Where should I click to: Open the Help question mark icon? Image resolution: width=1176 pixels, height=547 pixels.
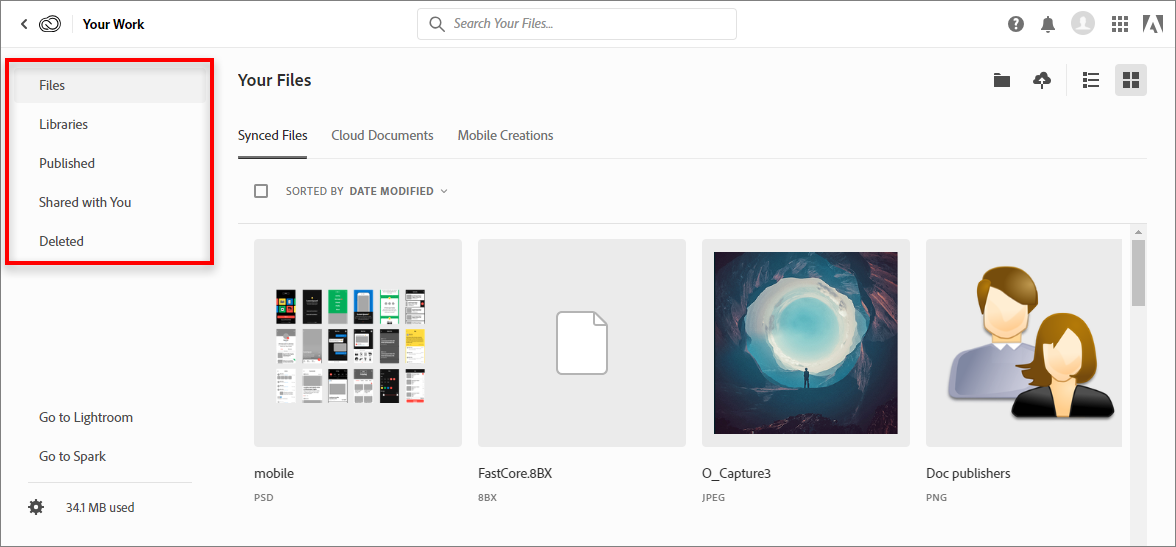pyautogui.click(x=1016, y=24)
